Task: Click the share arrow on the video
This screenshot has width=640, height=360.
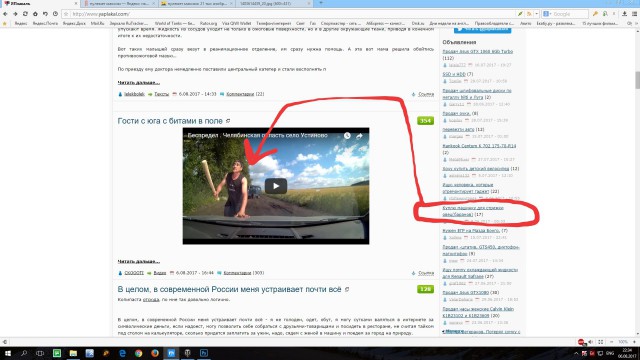Action: (x=359, y=136)
